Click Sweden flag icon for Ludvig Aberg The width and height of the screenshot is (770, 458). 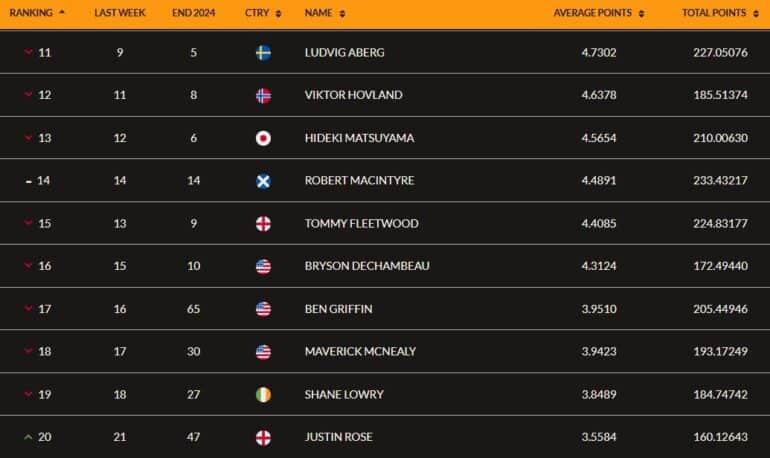pos(263,53)
